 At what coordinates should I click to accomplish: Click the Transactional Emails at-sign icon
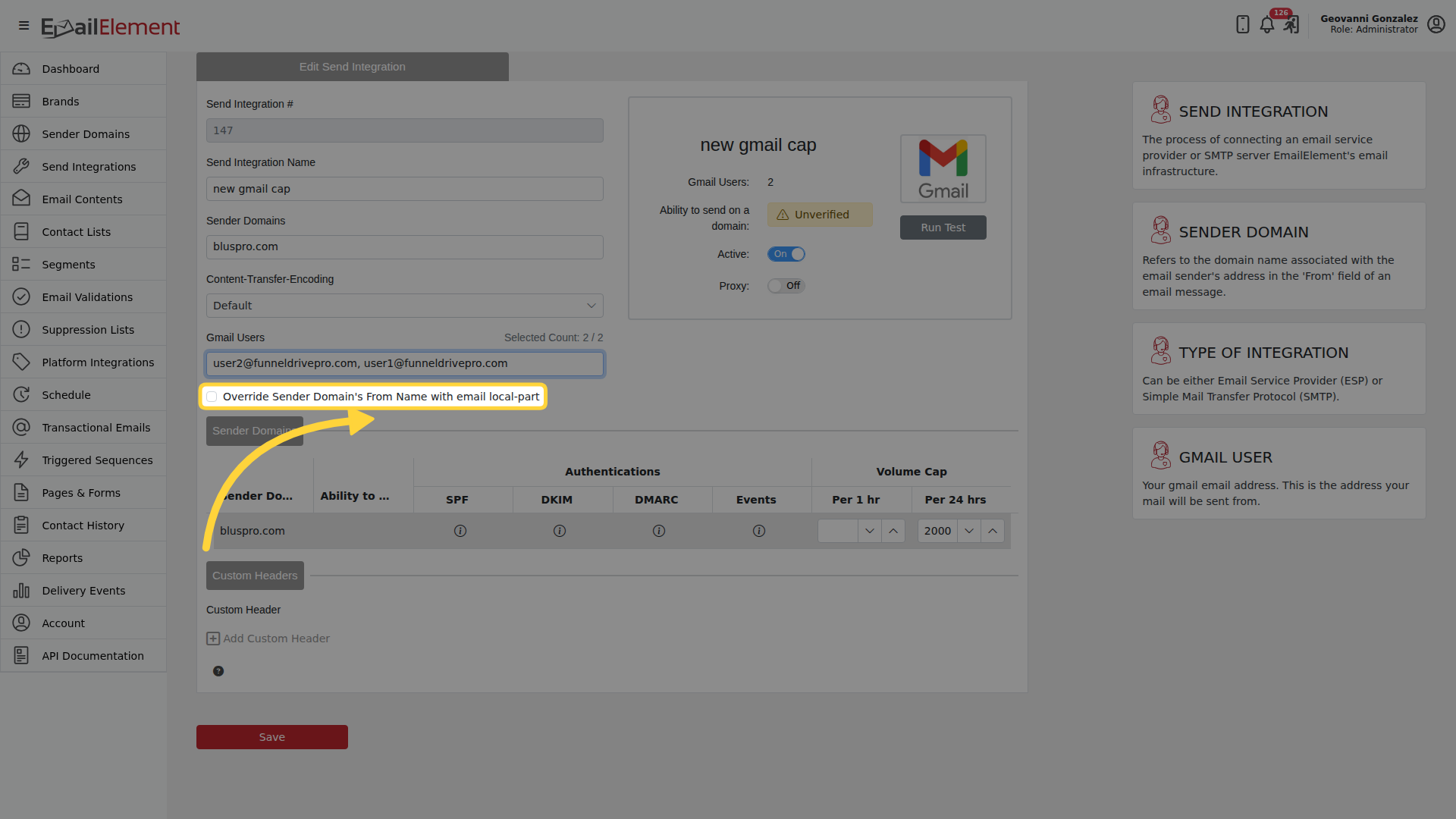(x=21, y=427)
